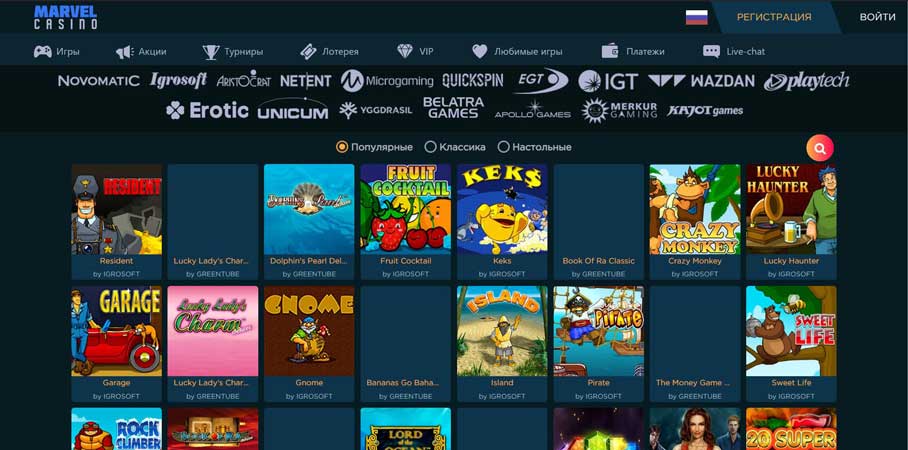908x450 pixels.
Task: Click the Войти login link
Action: pyautogui.click(x=877, y=17)
